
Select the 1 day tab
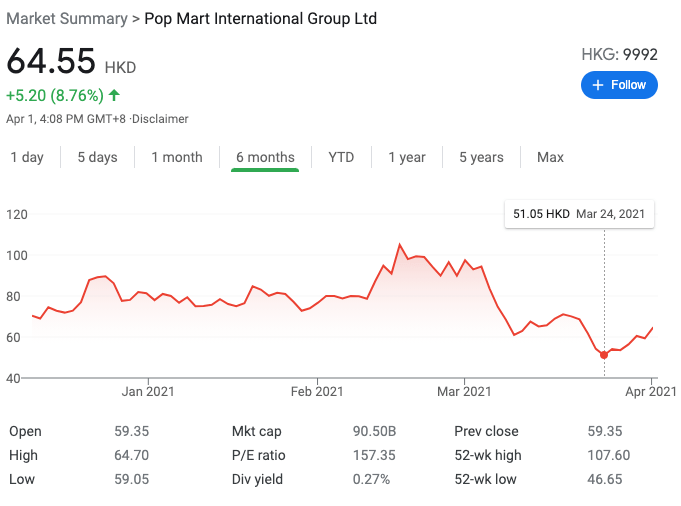[27, 157]
